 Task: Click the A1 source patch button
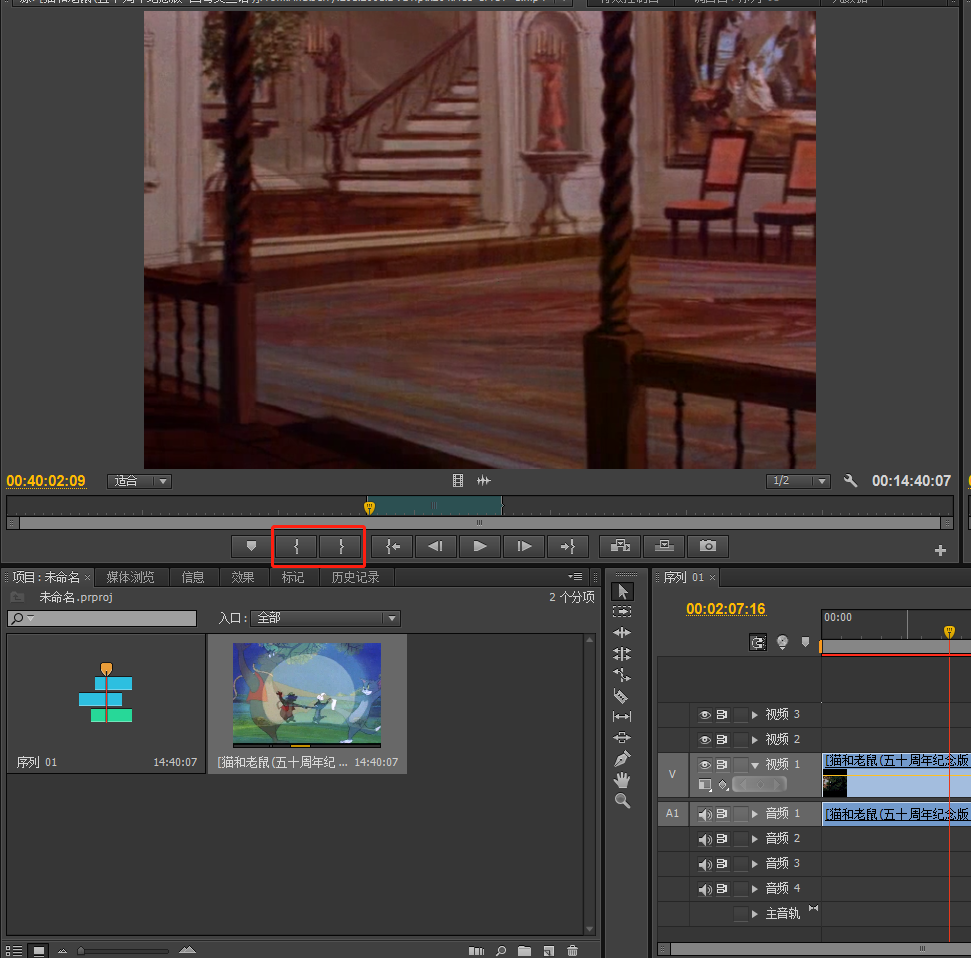(x=673, y=814)
